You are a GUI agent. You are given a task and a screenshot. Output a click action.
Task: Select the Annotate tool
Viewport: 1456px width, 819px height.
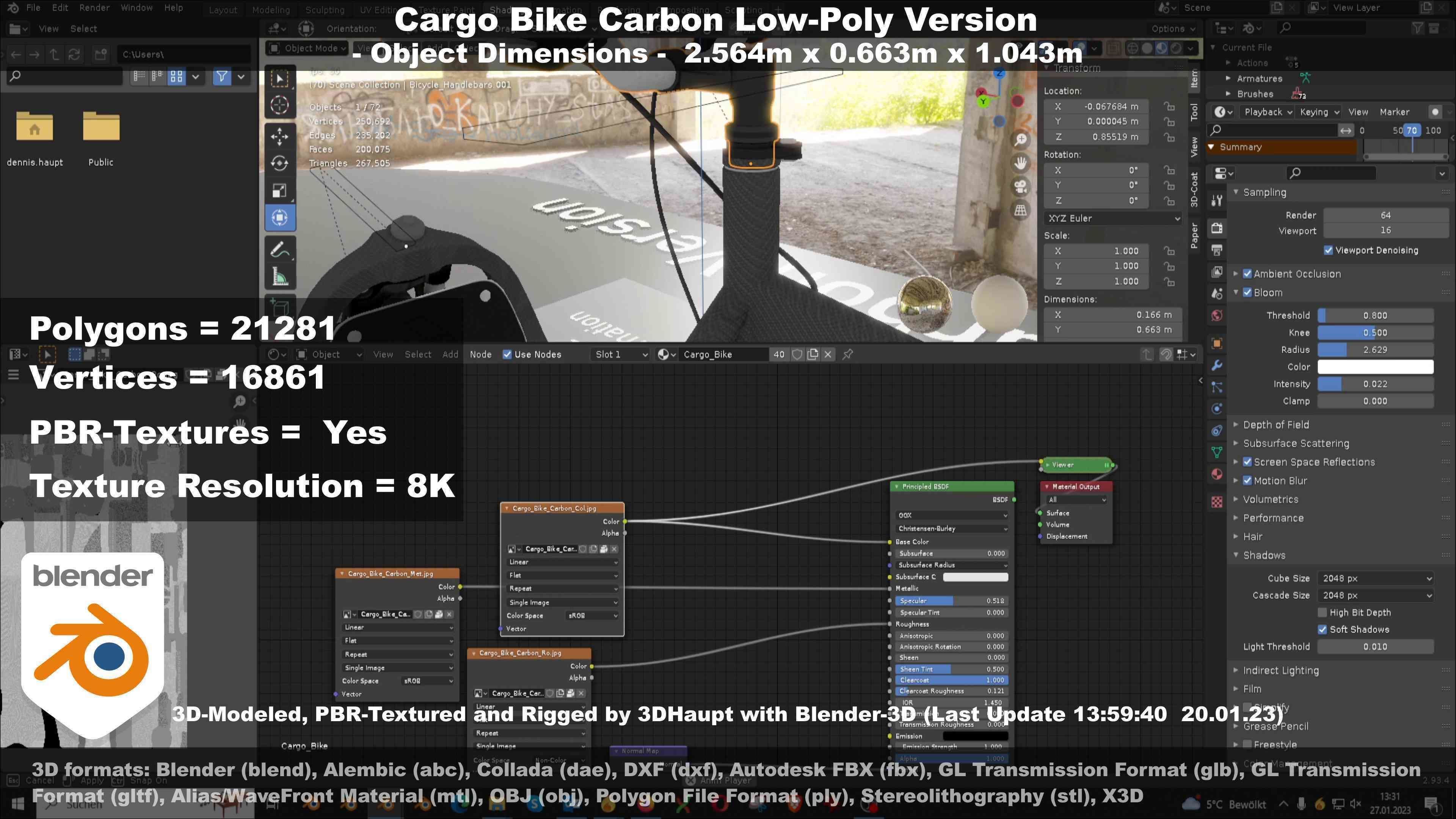(280, 249)
